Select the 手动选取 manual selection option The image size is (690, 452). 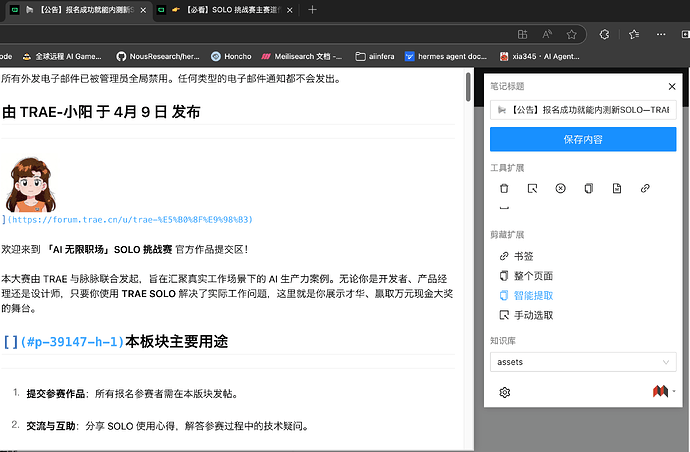tap(526, 315)
